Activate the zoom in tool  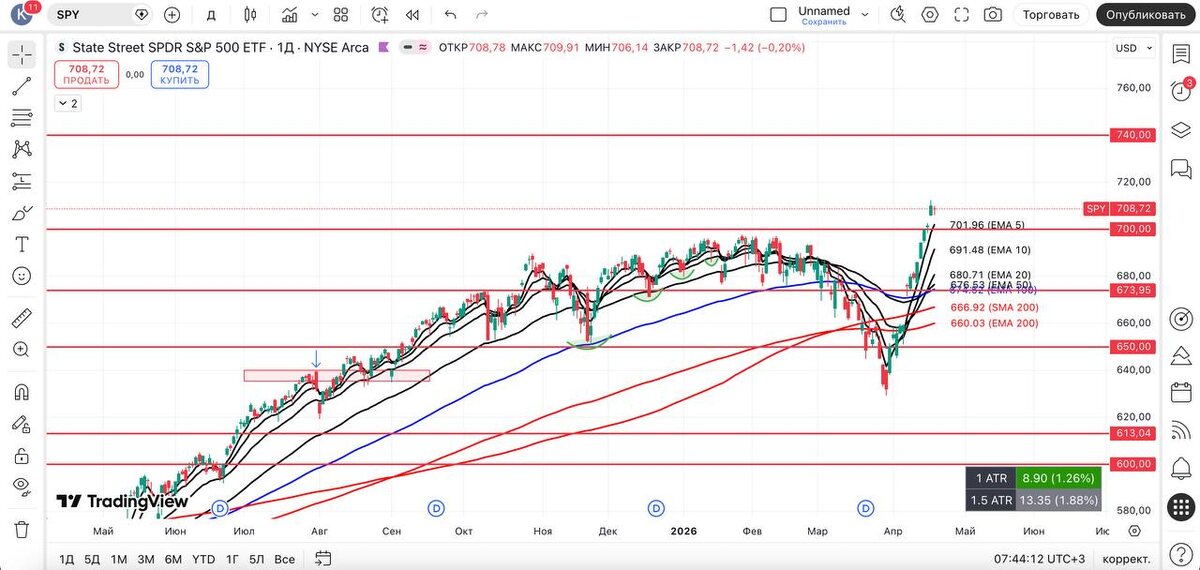click(21, 349)
